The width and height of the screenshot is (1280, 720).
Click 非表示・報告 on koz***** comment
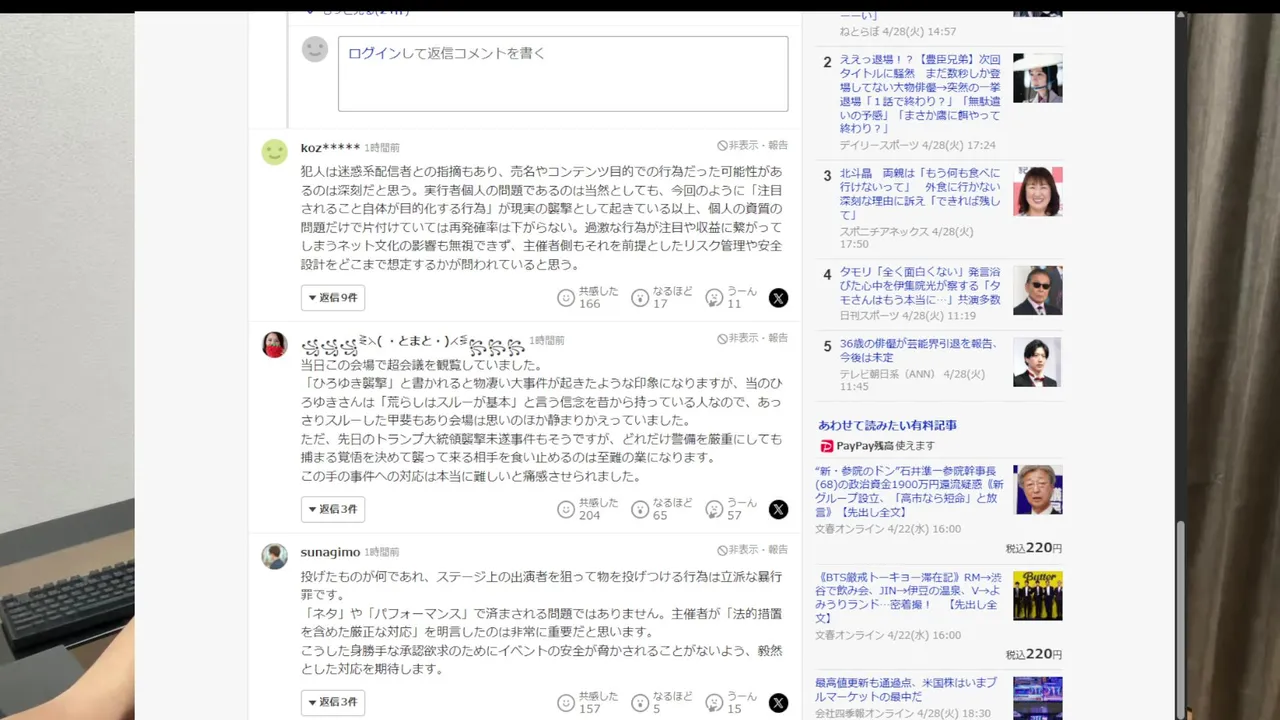[752, 146]
